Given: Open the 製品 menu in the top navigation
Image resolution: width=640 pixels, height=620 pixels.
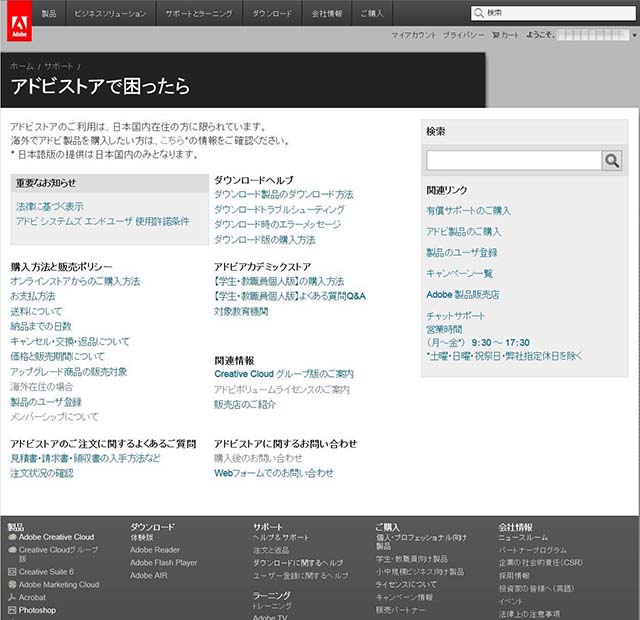Looking at the screenshot, I should point(48,13).
